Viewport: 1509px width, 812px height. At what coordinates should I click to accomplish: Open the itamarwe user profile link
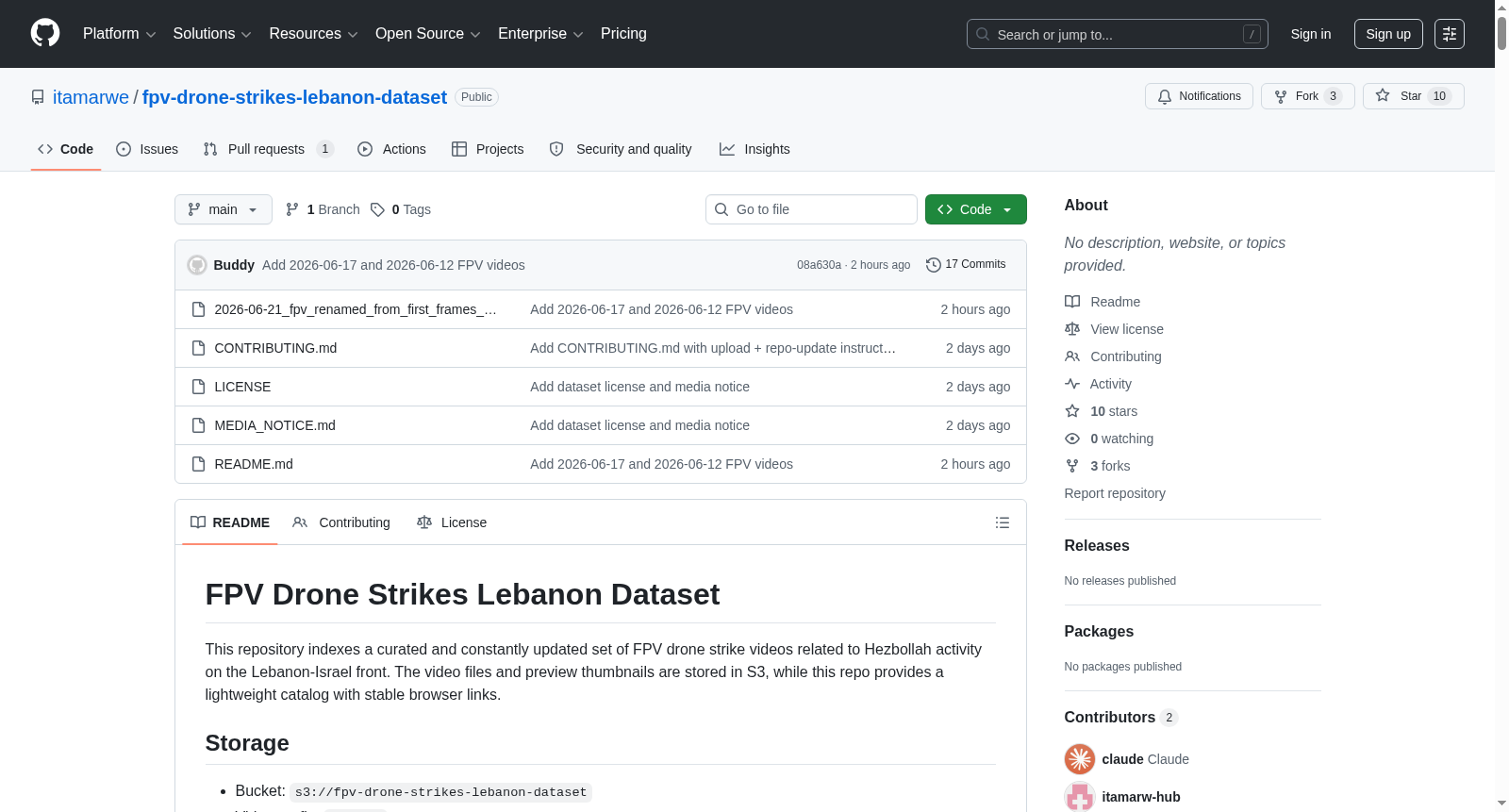91,97
